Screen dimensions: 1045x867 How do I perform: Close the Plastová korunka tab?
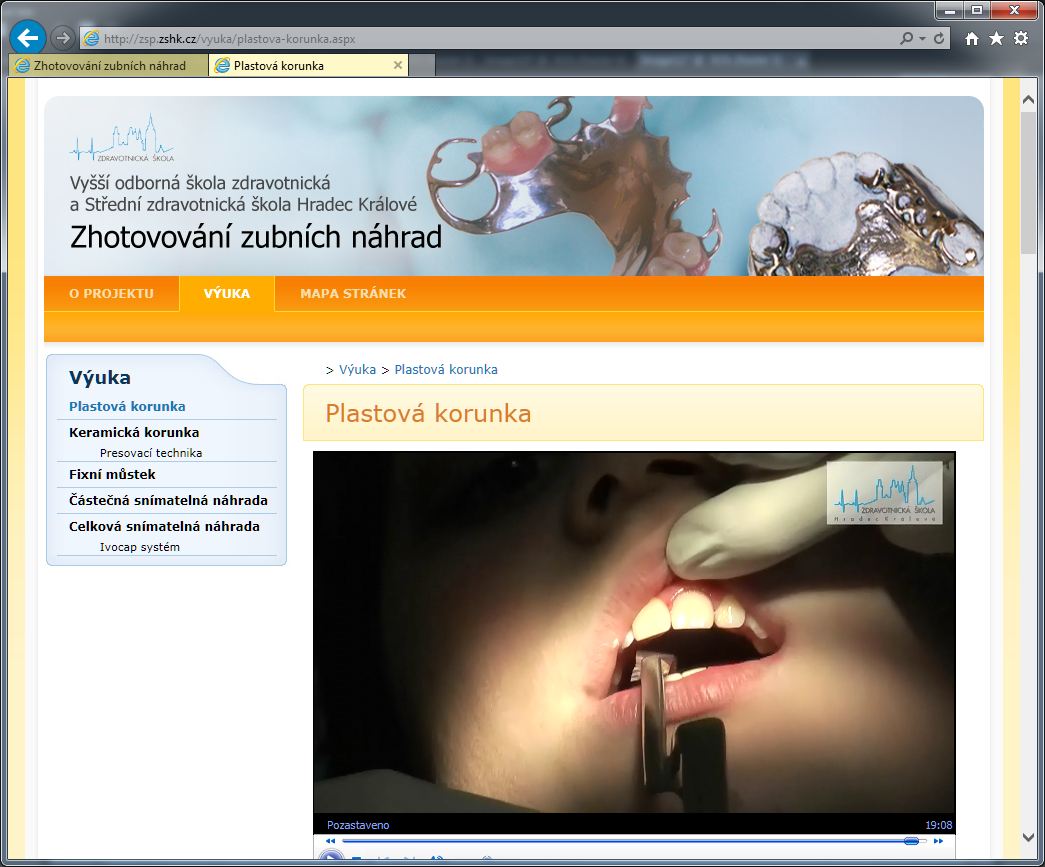(x=397, y=66)
